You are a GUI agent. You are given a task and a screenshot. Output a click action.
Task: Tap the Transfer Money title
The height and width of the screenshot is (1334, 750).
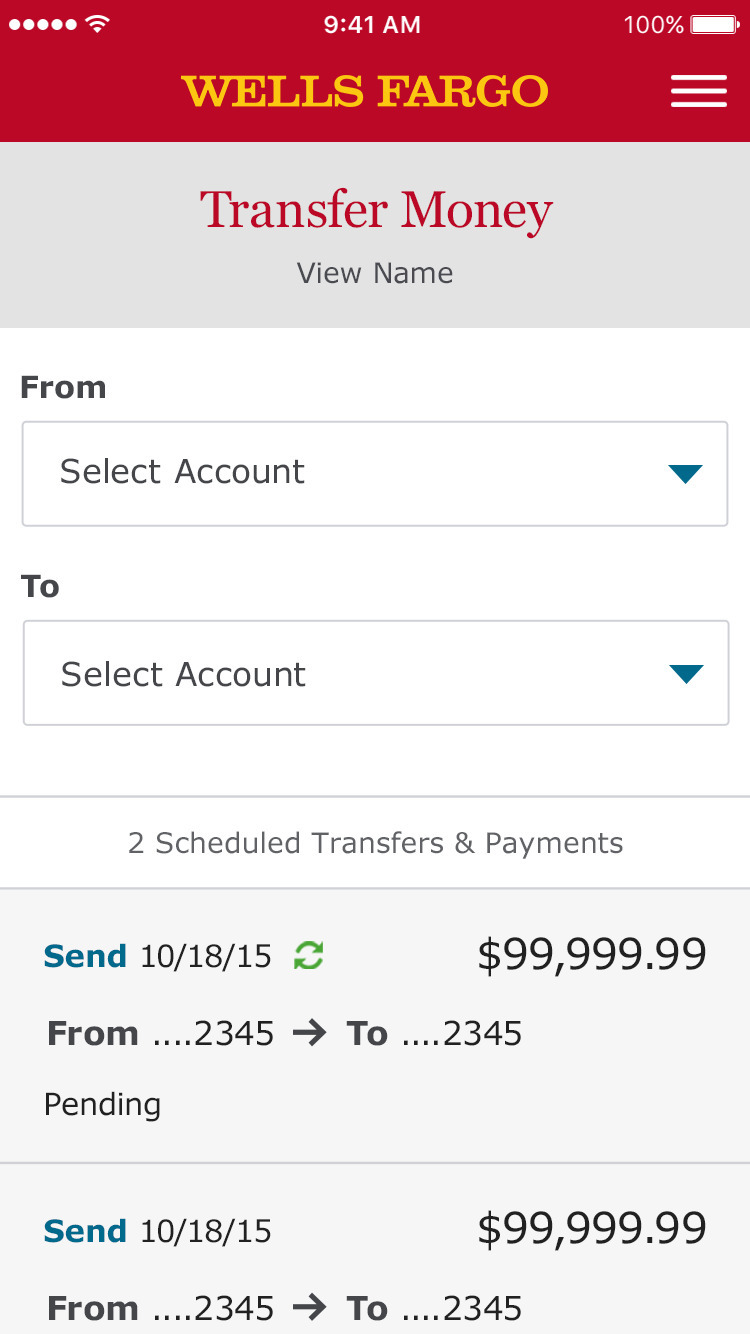pos(376,210)
